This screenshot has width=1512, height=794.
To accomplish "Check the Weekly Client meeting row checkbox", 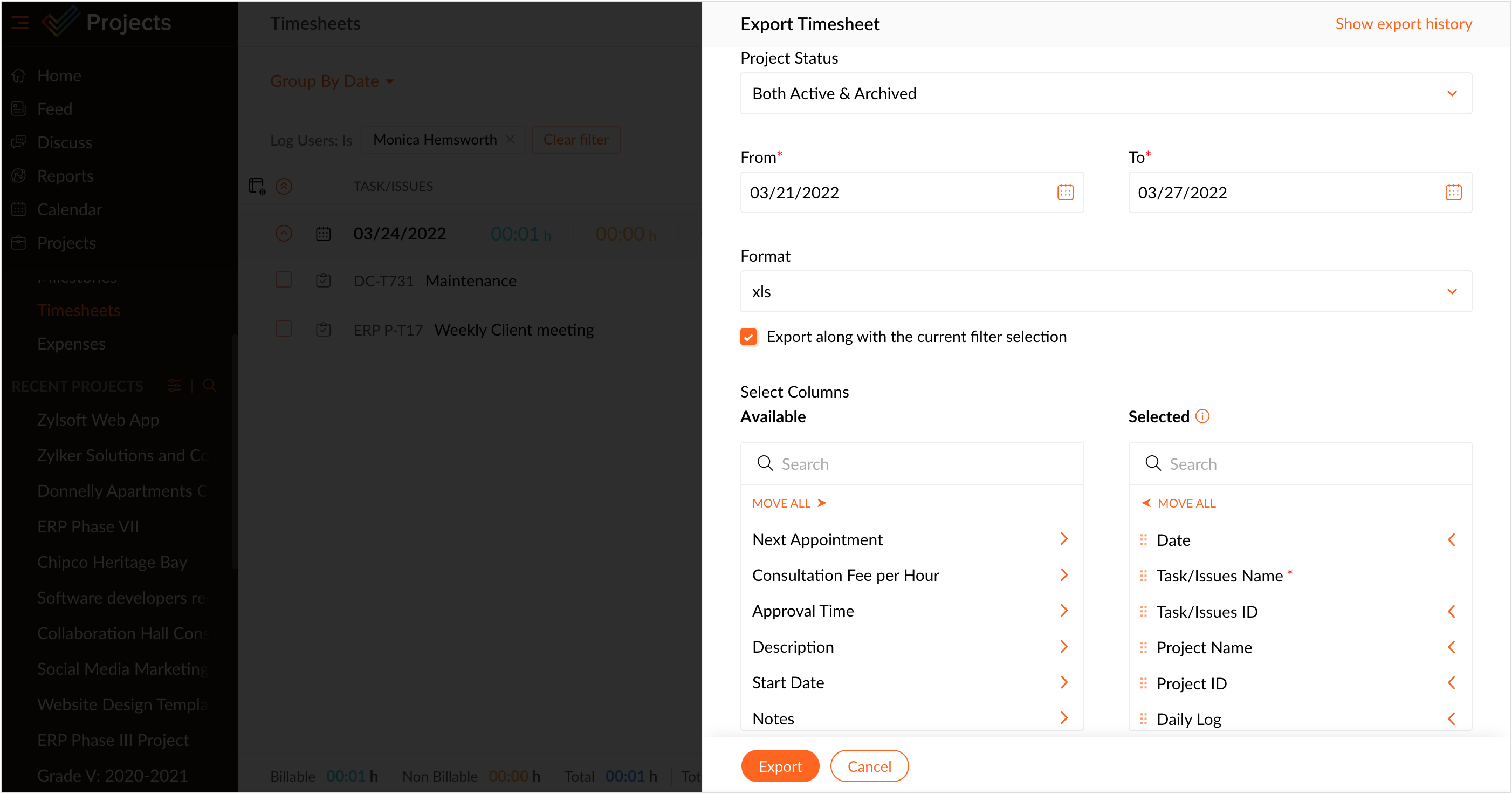I will click(x=284, y=328).
